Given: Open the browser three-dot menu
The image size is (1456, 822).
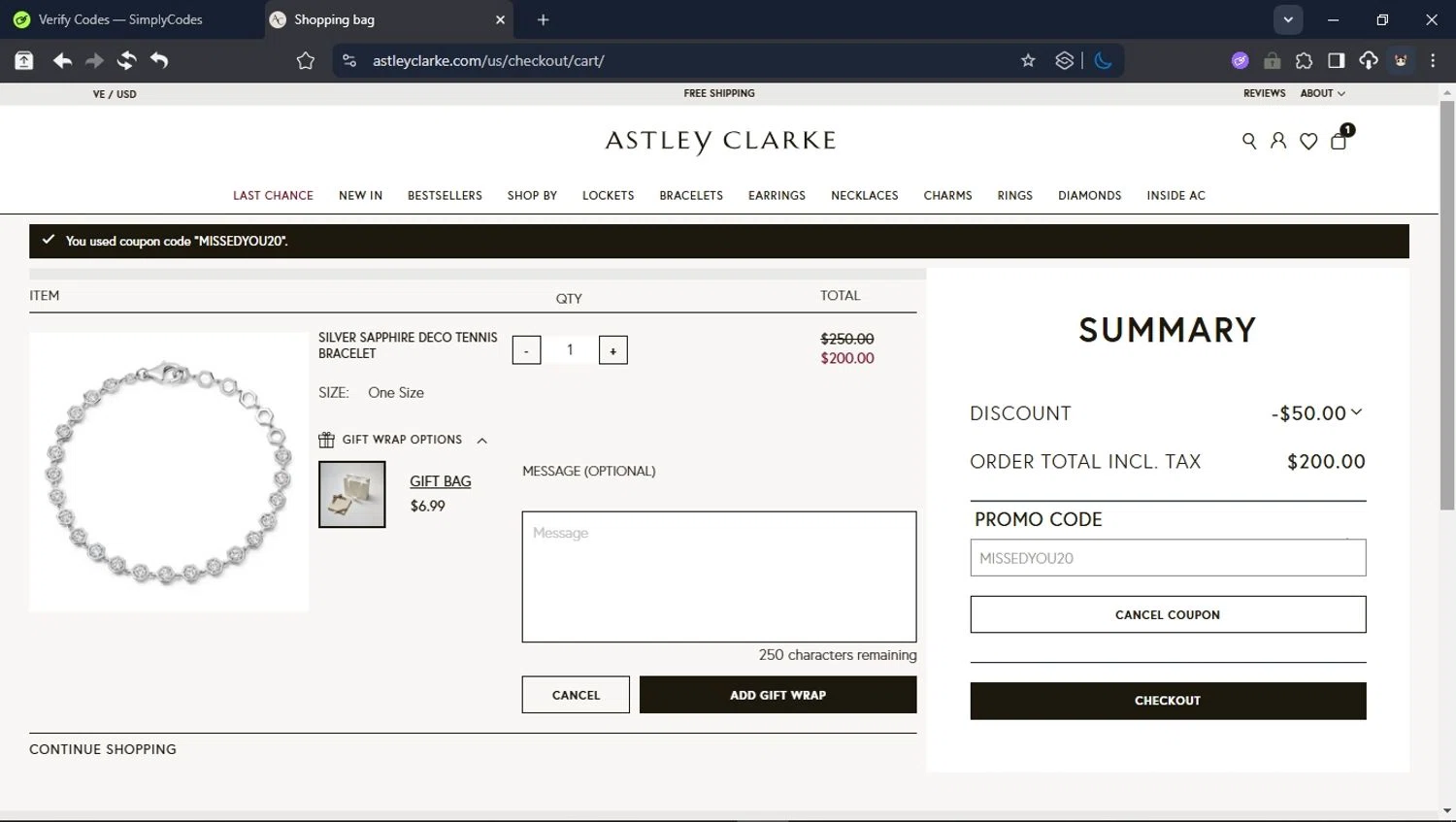Looking at the screenshot, I should point(1433,60).
